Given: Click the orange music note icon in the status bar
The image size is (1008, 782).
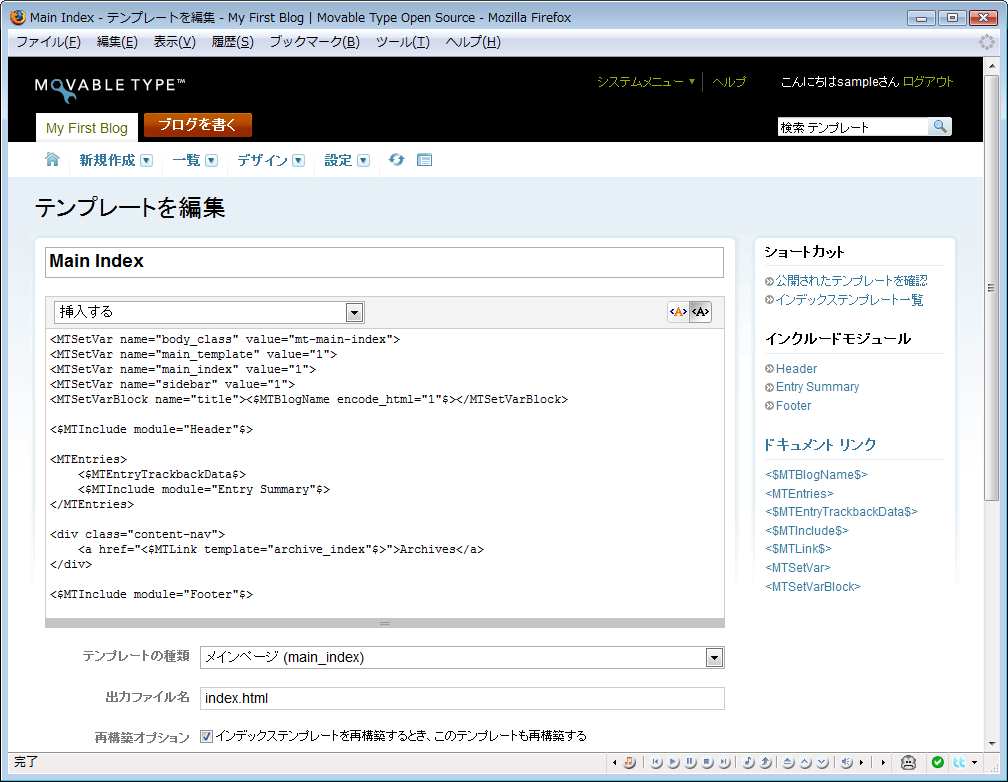Looking at the screenshot, I should click(x=629, y=762).
